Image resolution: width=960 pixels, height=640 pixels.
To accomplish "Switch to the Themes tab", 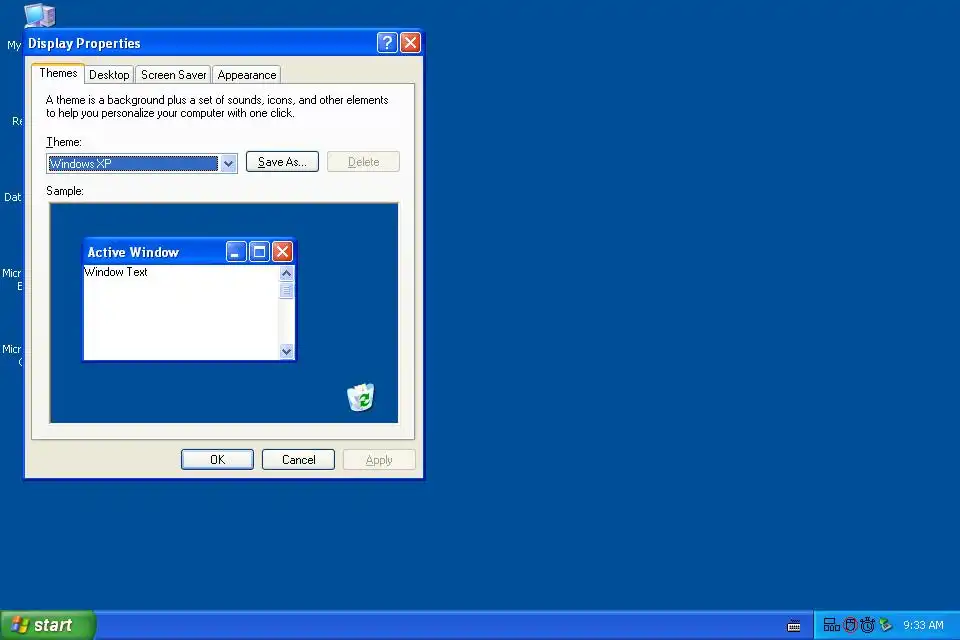I will pyautogui.click(x=58, y=73).
